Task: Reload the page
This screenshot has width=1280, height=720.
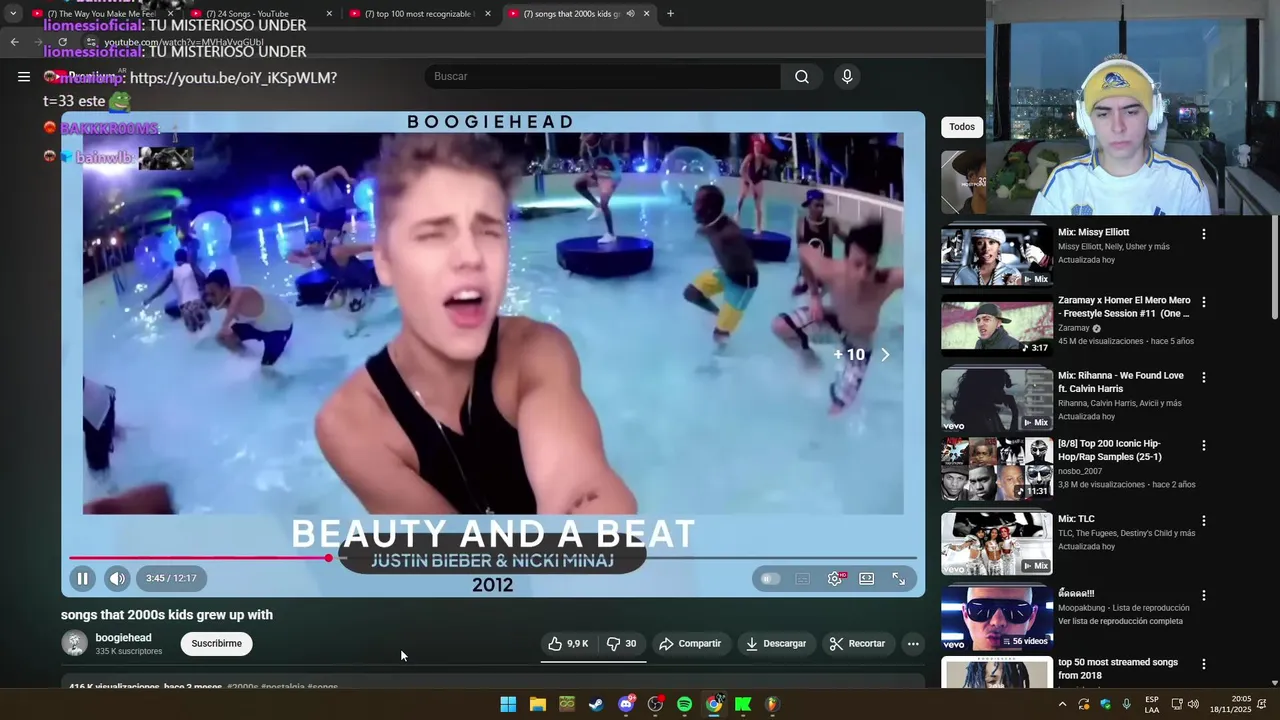Action: (x=62, y=42)
